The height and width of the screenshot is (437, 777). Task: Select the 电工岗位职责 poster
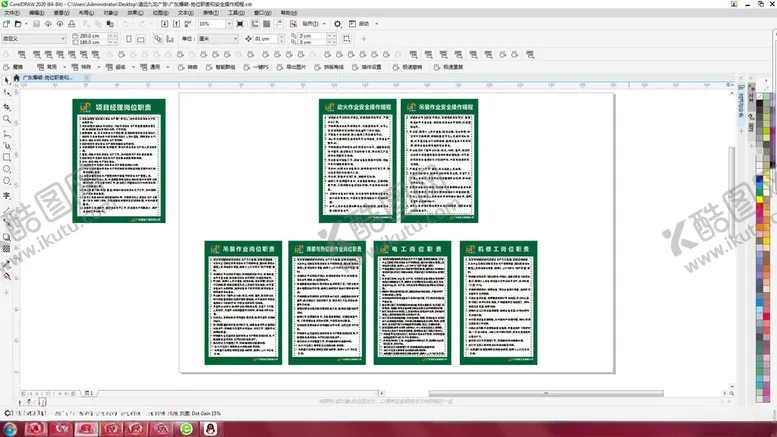coord(412,303)
